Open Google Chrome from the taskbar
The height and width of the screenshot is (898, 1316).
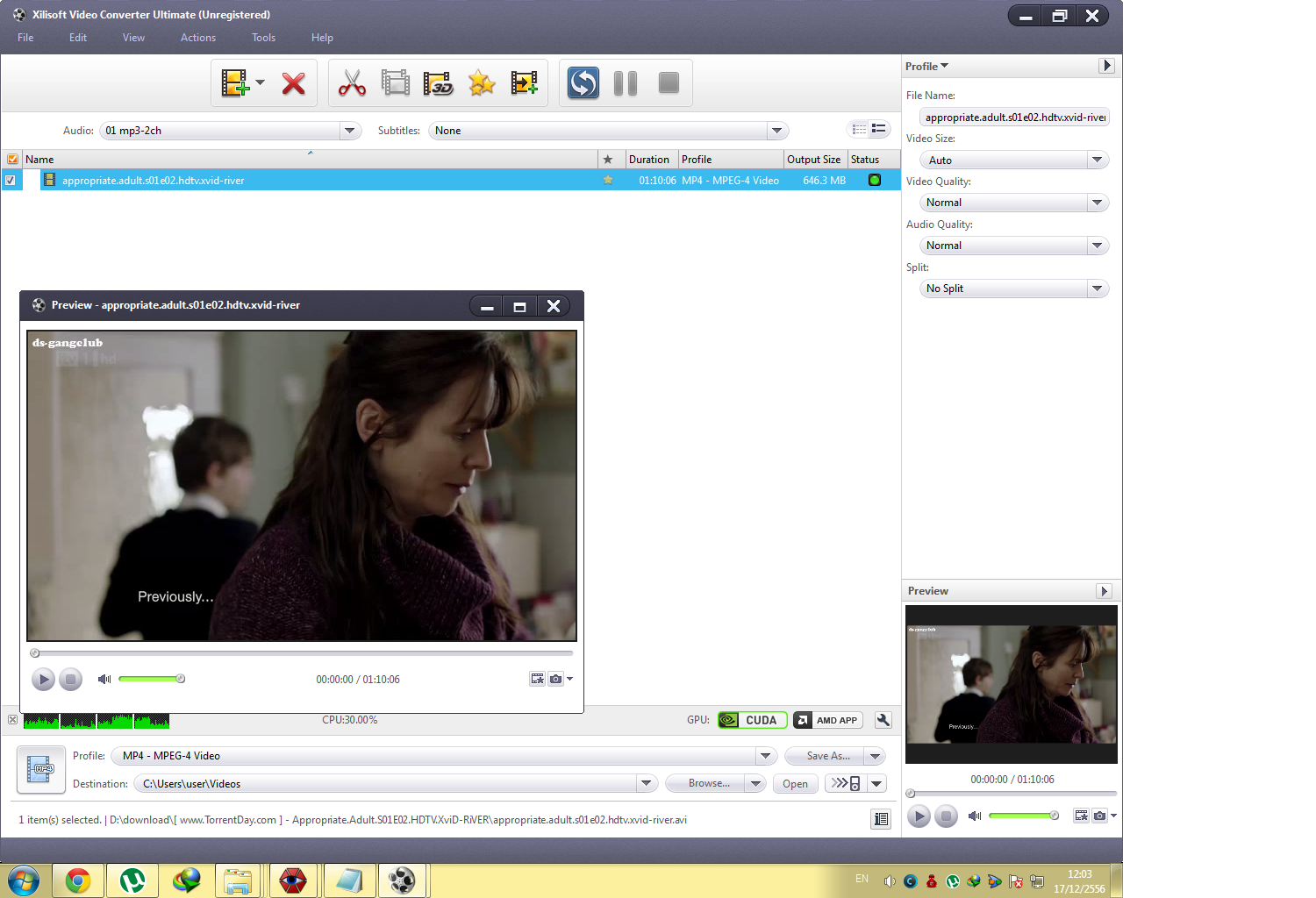coord(78,880)
